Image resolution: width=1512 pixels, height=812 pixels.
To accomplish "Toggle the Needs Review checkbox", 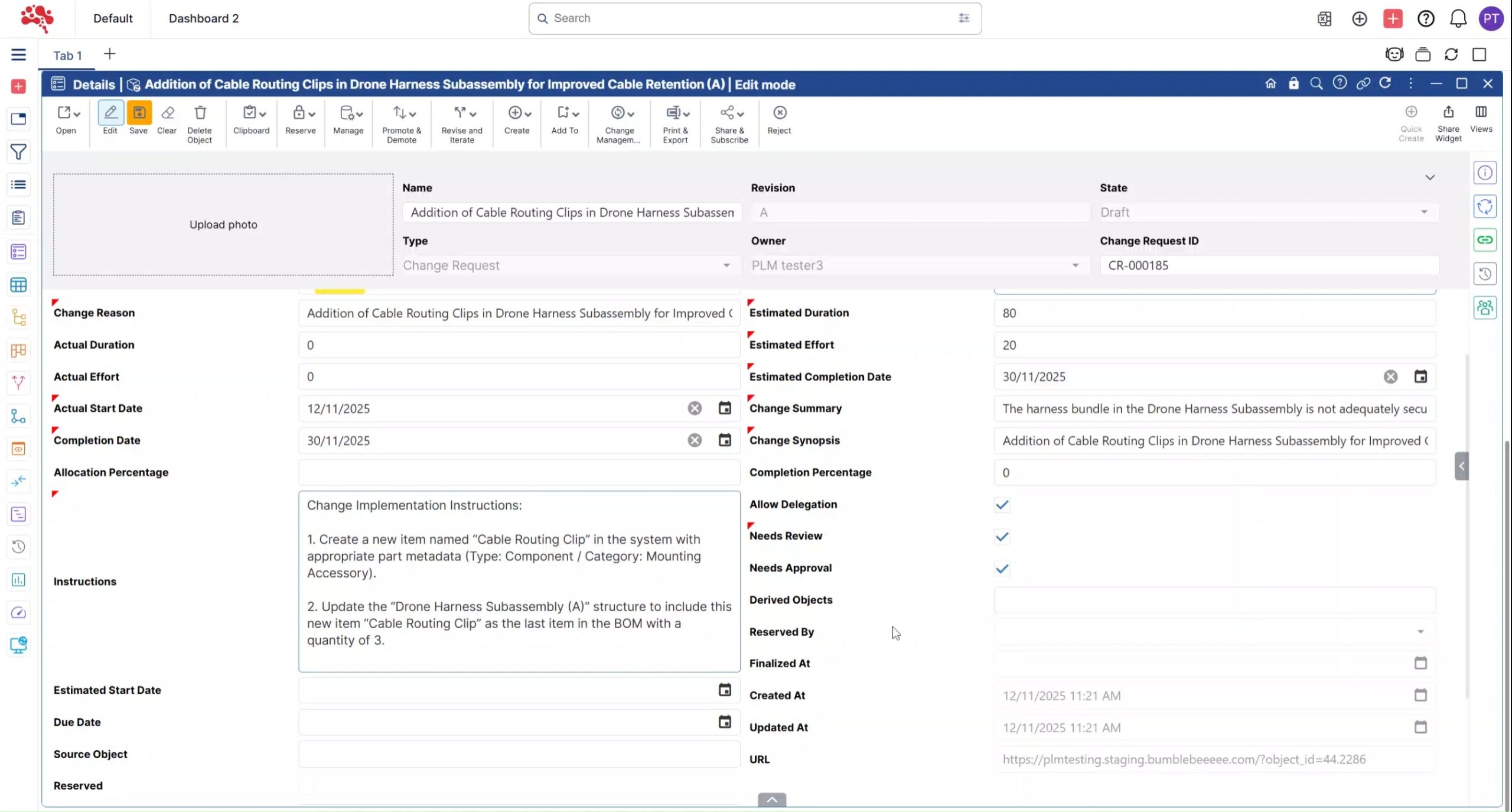I will coord(1002,537).
